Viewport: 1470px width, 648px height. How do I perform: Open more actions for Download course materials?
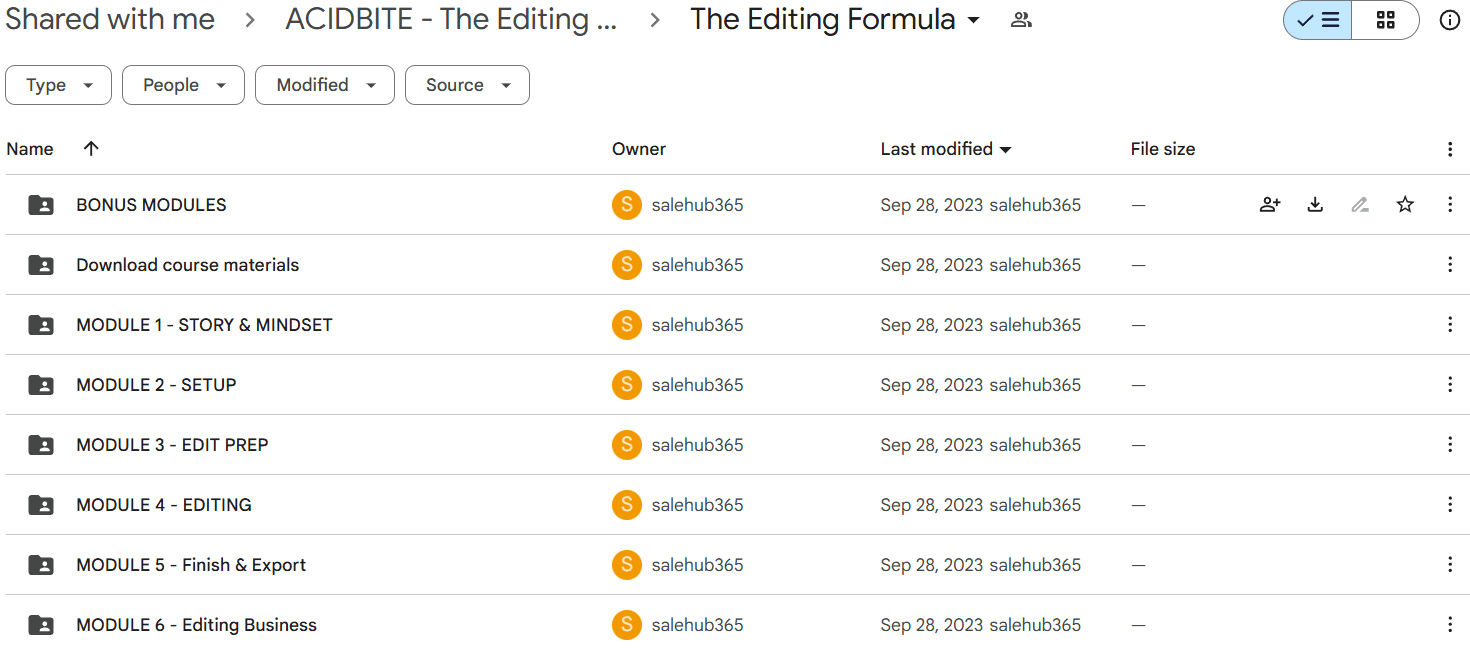1450,265
